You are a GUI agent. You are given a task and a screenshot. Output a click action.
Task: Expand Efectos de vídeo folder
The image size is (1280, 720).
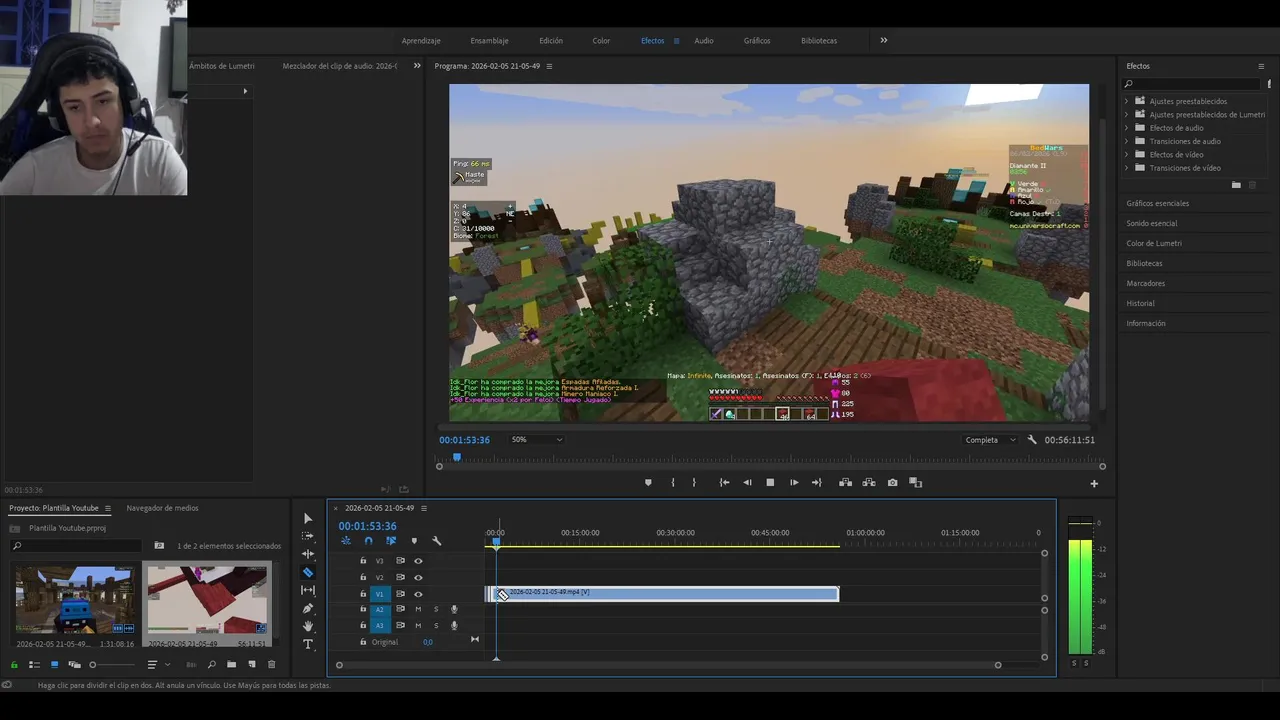click(1126, 154)
